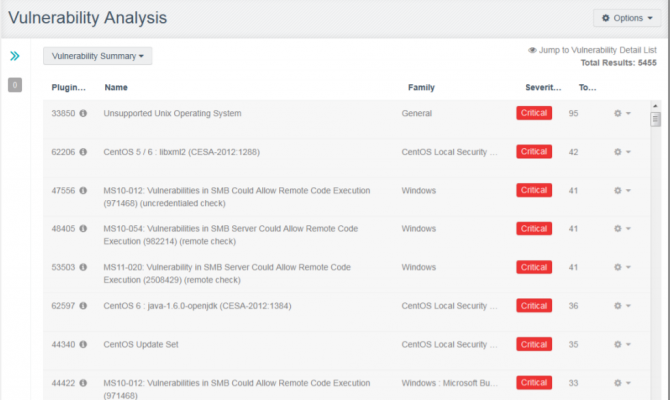Image resolution: width=670 pixels, height=400 pixels.
Task: Click info icon next to plugin 33850
Action: tap(83, 113)
